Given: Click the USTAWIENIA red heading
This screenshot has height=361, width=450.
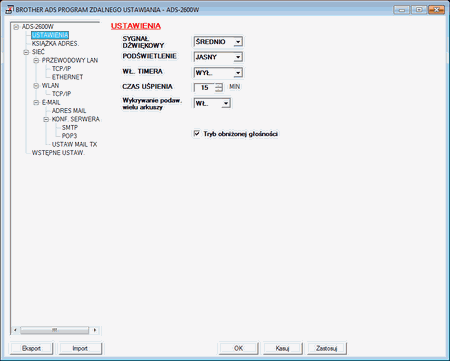Looking at the screenshot, I should (x=136, y=26).
